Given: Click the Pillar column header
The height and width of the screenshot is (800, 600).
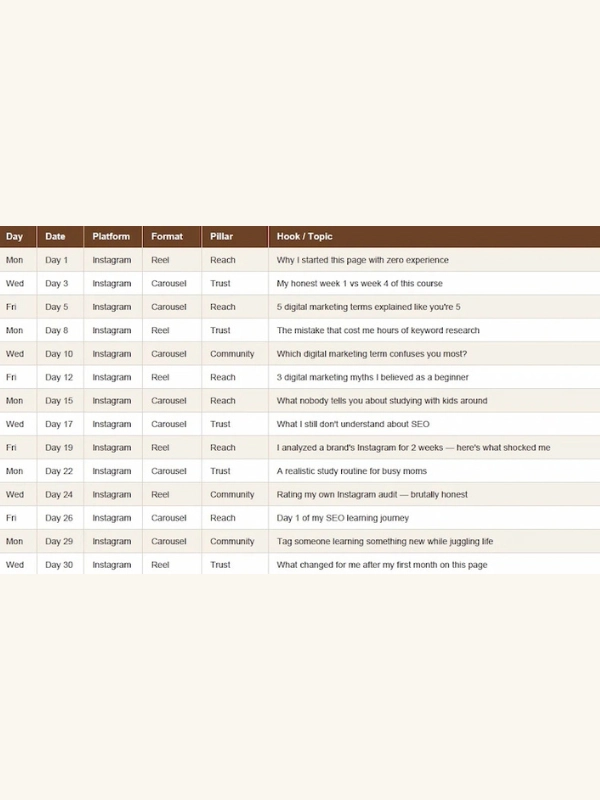Looking at the screenshot, I should [x=235, y=236].
